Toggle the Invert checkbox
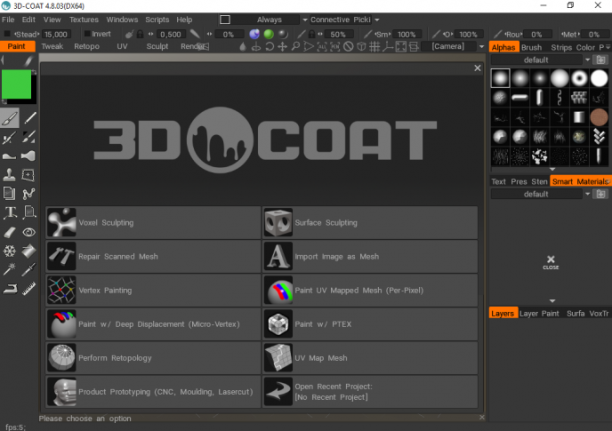This screenshot has height=431, width=612. 87,34
